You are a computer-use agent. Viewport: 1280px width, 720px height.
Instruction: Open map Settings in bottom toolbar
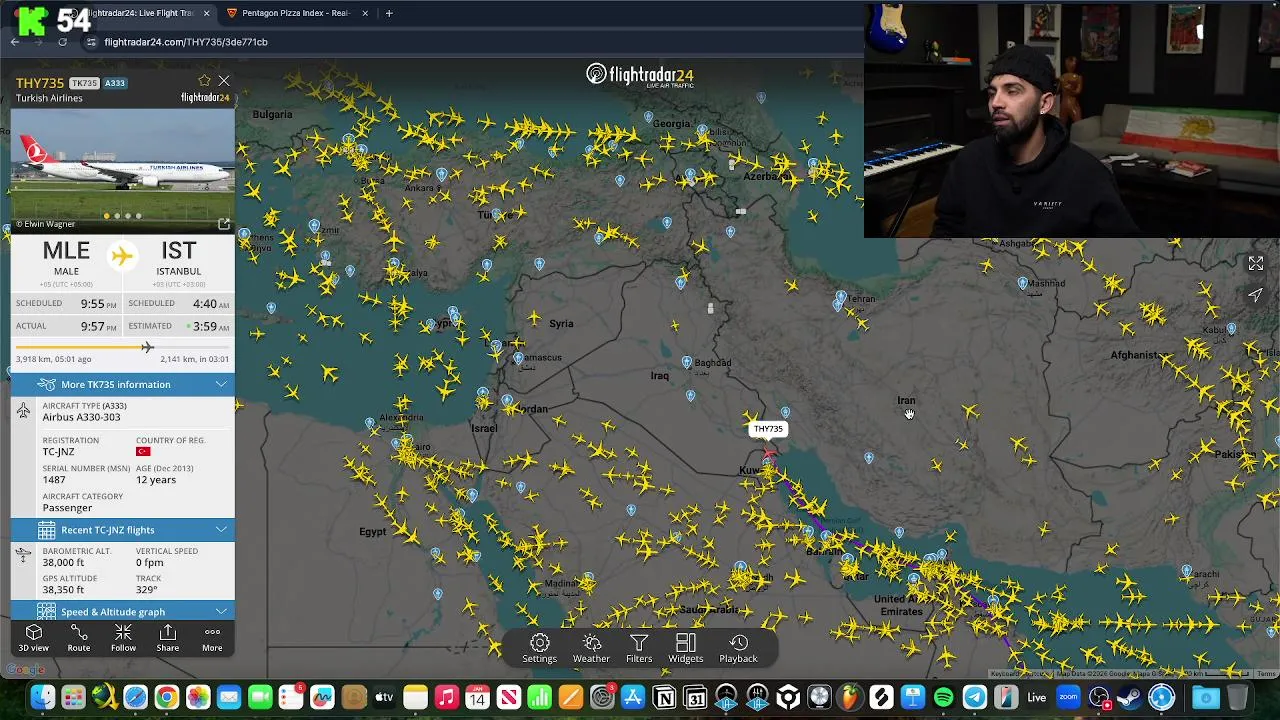click(x=539, y=648)
